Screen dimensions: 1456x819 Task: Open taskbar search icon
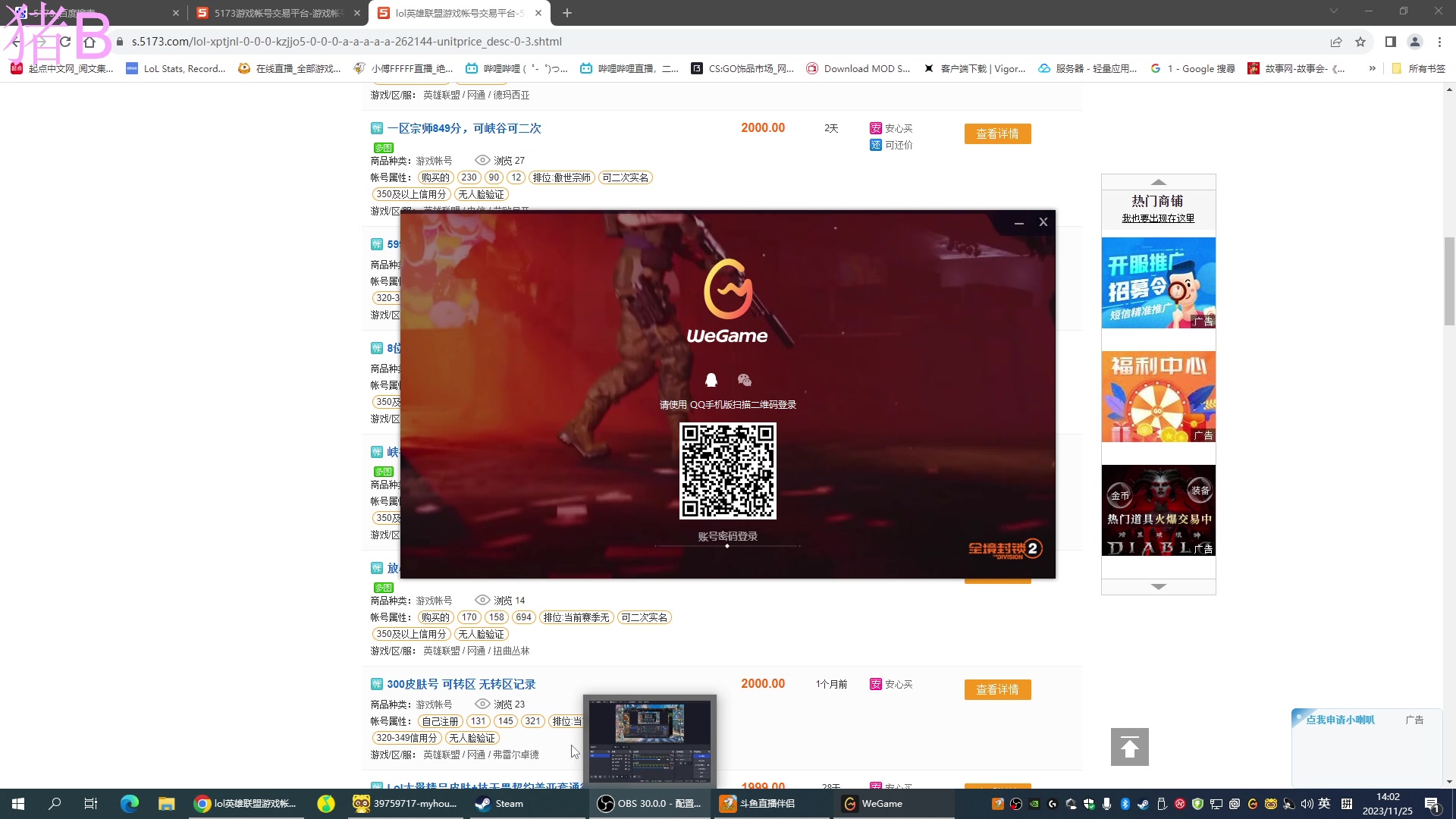pos(55,804)
